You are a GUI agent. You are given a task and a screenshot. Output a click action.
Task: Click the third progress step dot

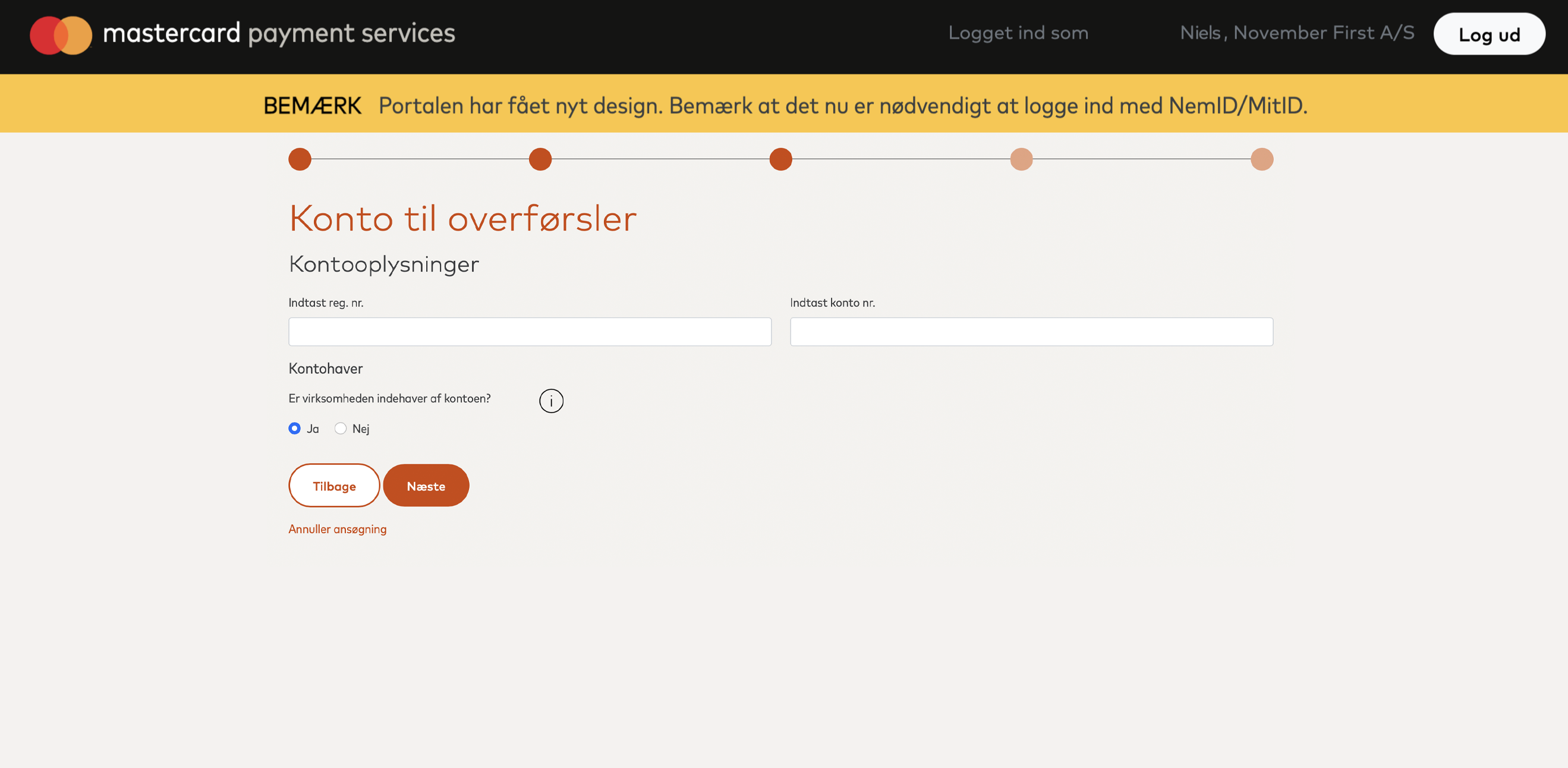click(780, 159)
